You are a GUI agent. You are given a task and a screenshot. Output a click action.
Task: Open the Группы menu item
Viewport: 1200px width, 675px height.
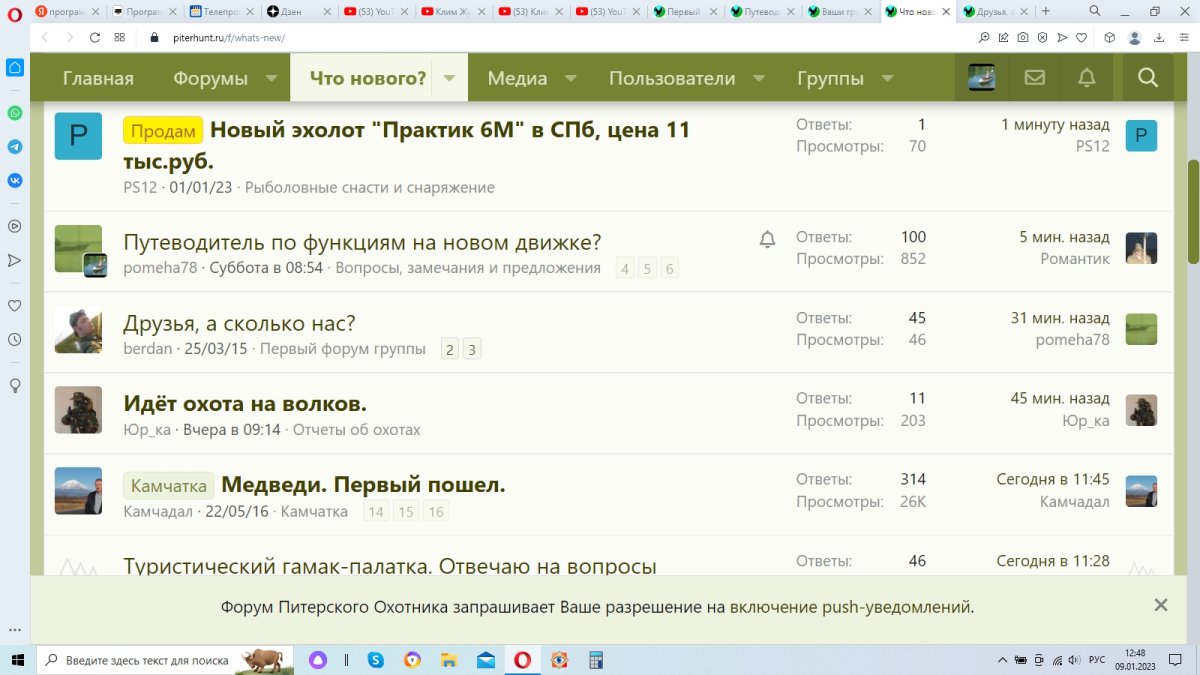pos(830,78)
